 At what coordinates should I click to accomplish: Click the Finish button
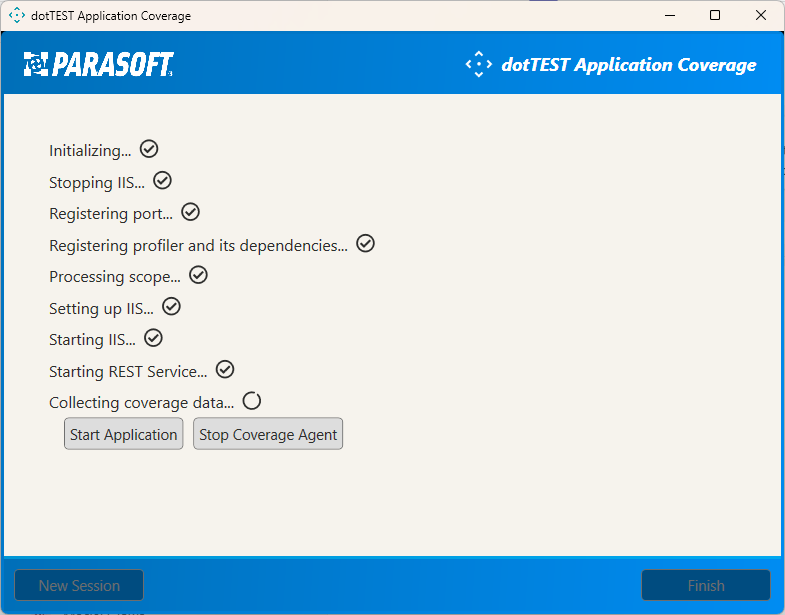pyautogui.click(x=706, y=585)
